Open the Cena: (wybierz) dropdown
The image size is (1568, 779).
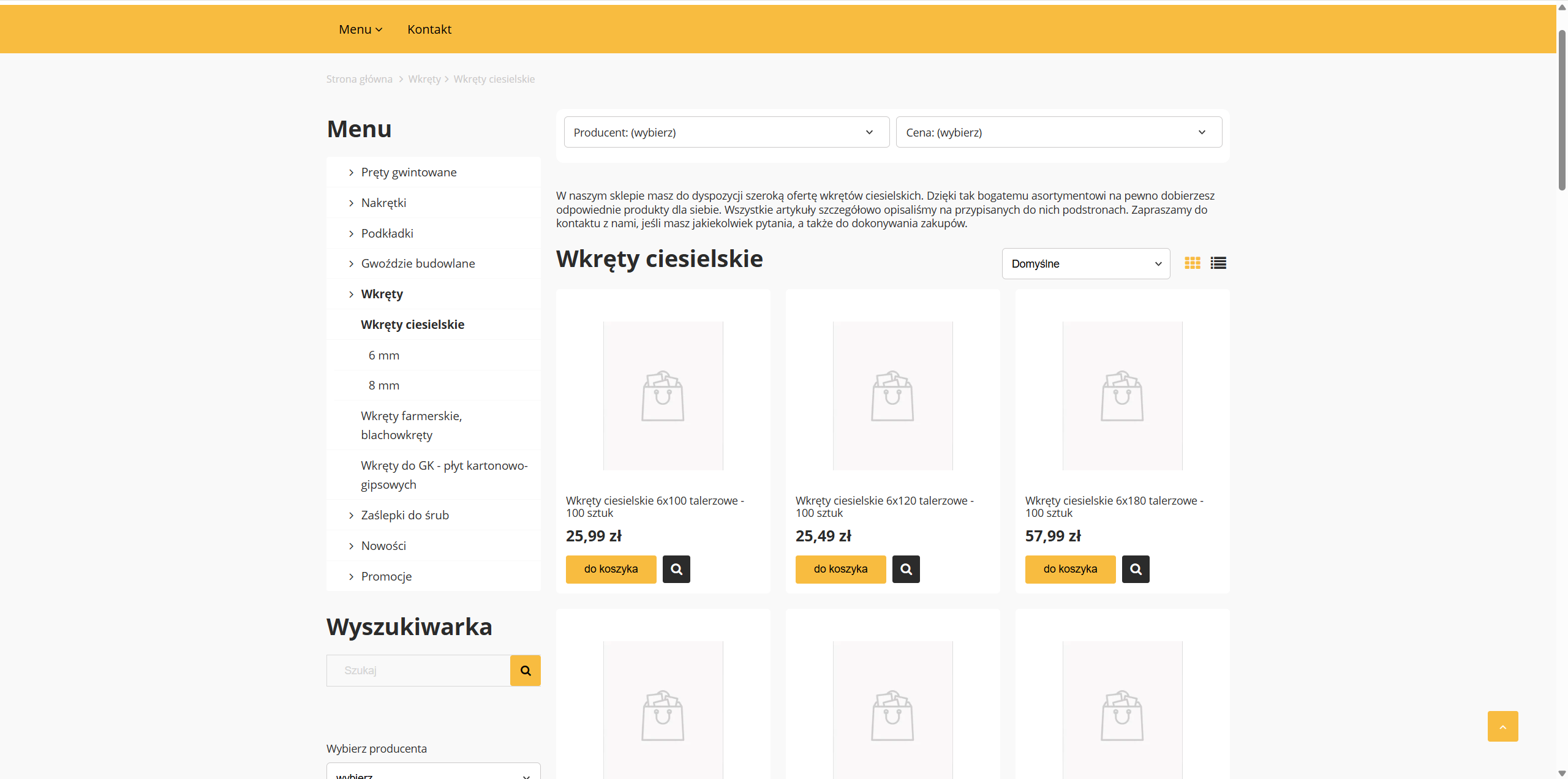click(1058, 132)
